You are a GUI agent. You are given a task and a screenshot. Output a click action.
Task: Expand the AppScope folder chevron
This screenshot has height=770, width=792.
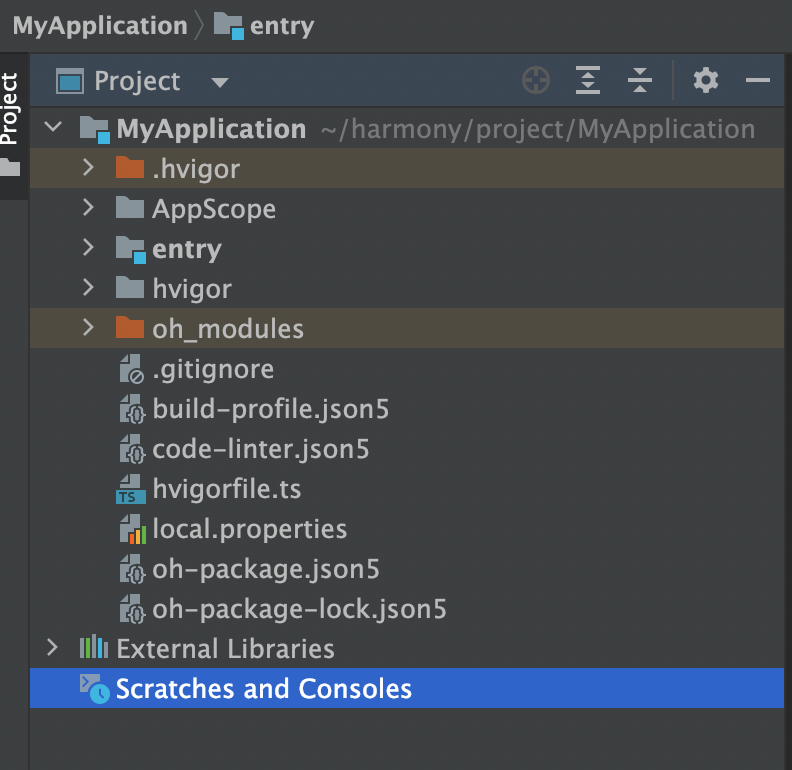(88, 207)
